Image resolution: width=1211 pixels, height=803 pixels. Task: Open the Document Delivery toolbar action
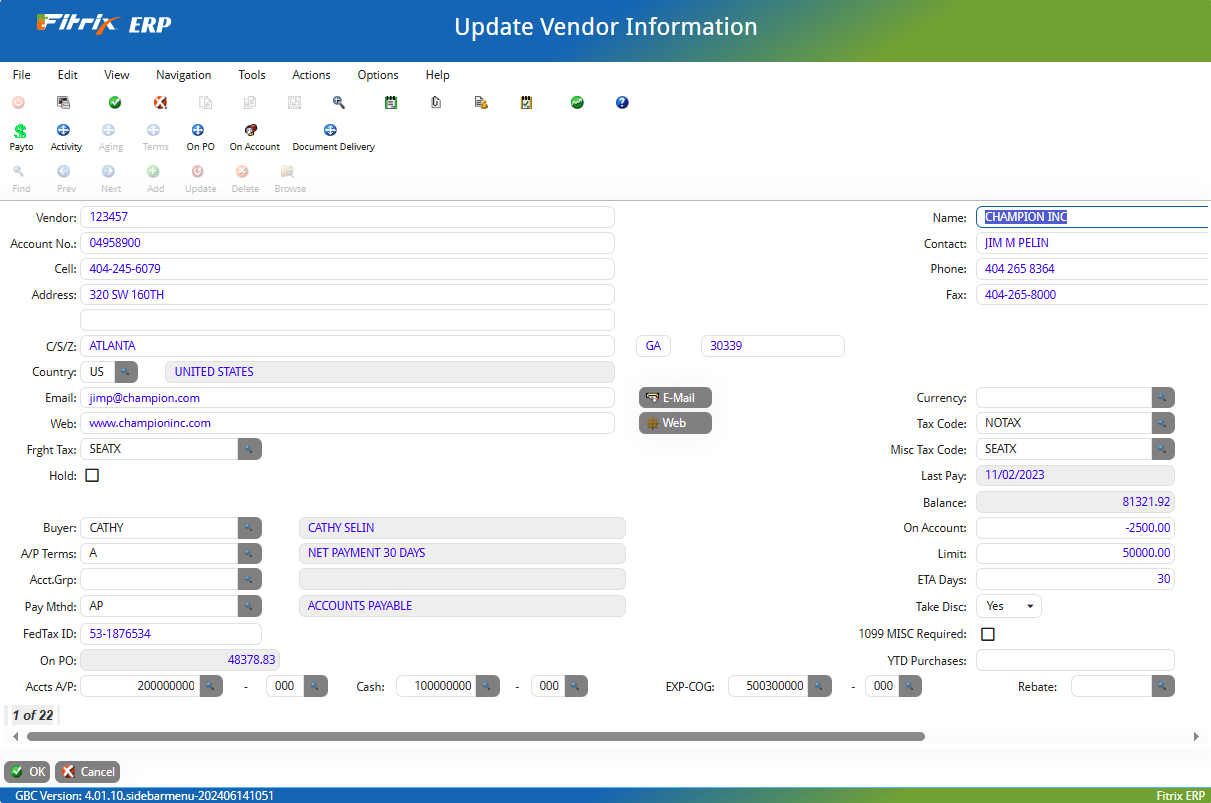[x=333, y=137]
